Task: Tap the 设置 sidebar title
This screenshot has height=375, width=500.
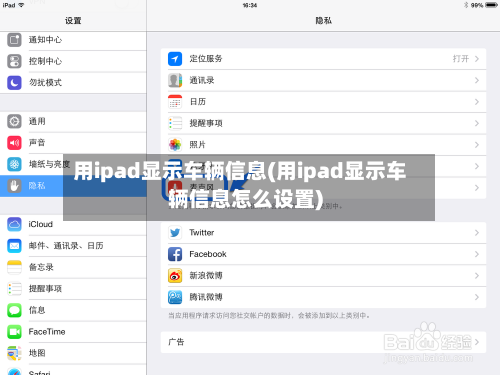Action: (73, 21)
